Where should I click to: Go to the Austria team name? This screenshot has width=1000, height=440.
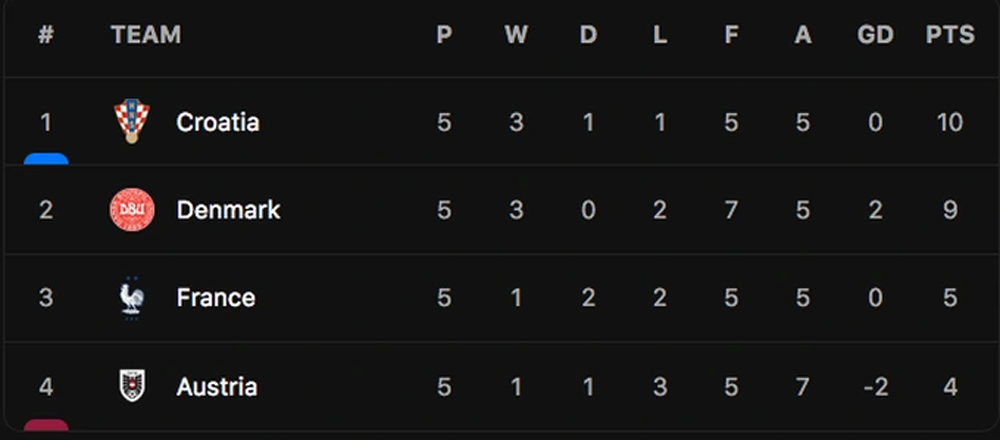click(216, 386)
